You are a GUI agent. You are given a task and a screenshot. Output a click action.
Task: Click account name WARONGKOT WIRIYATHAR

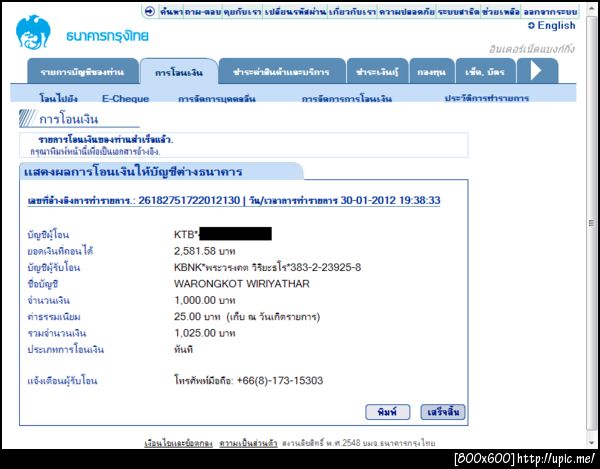(241, 284)
